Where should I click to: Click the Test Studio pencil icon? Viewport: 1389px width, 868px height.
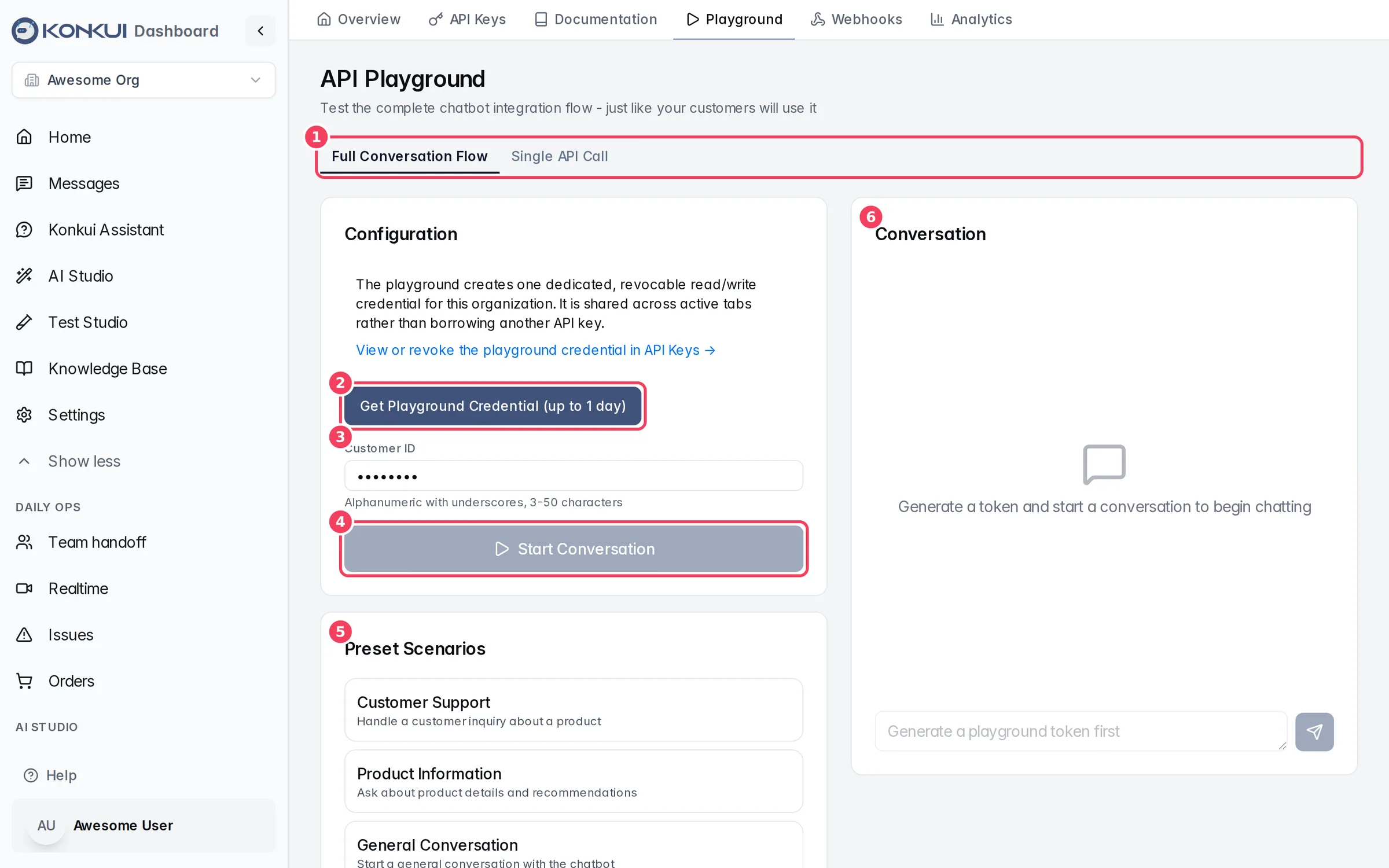pos(24,322)
